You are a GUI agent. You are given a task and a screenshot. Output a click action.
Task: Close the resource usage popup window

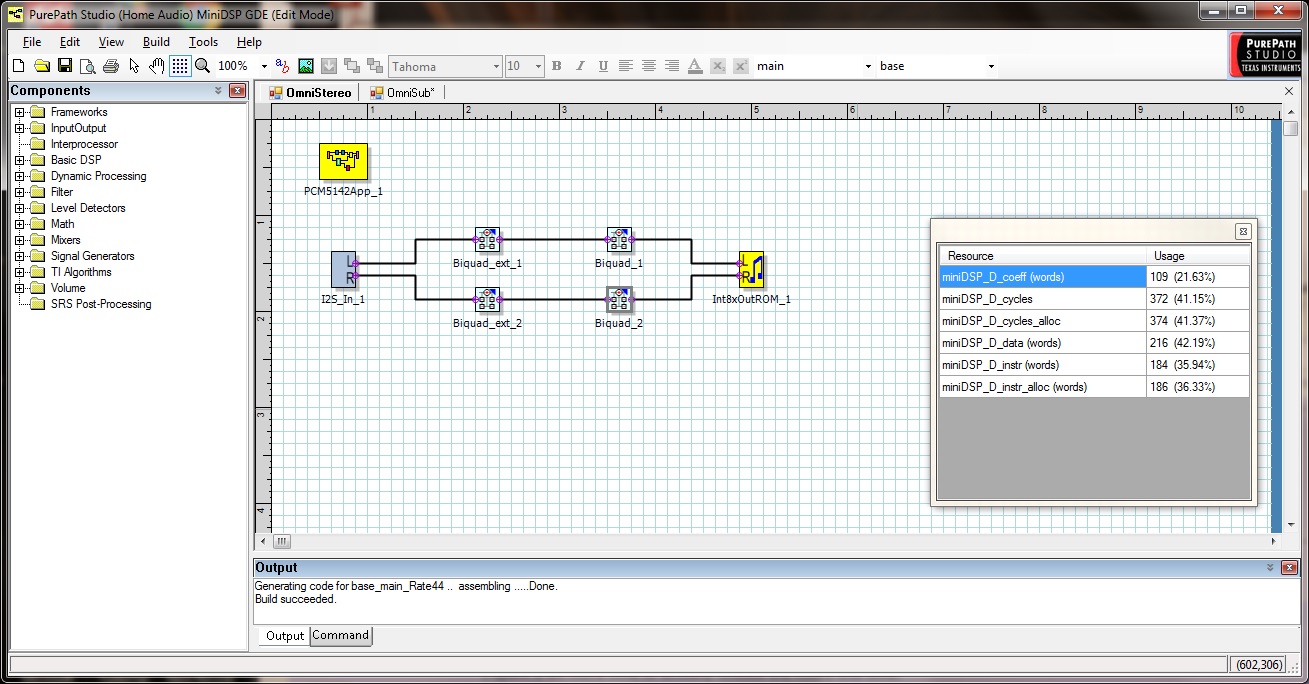(1243, 231)
